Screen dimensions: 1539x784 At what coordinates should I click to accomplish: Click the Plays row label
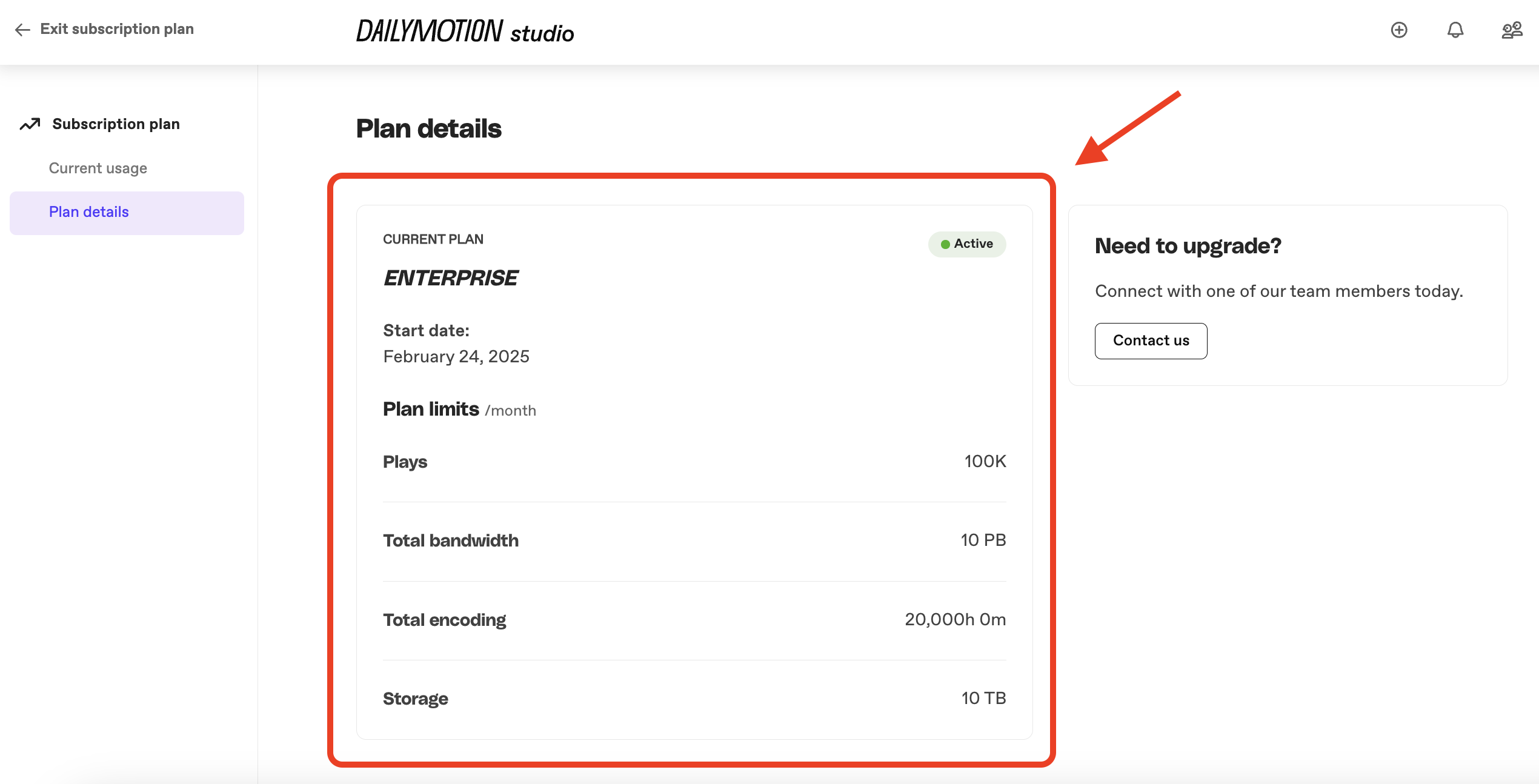coord(405,462)
